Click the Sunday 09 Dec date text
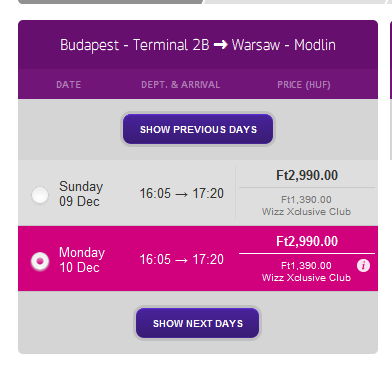The height and width of the screenshot is (373, 392). 81,194
